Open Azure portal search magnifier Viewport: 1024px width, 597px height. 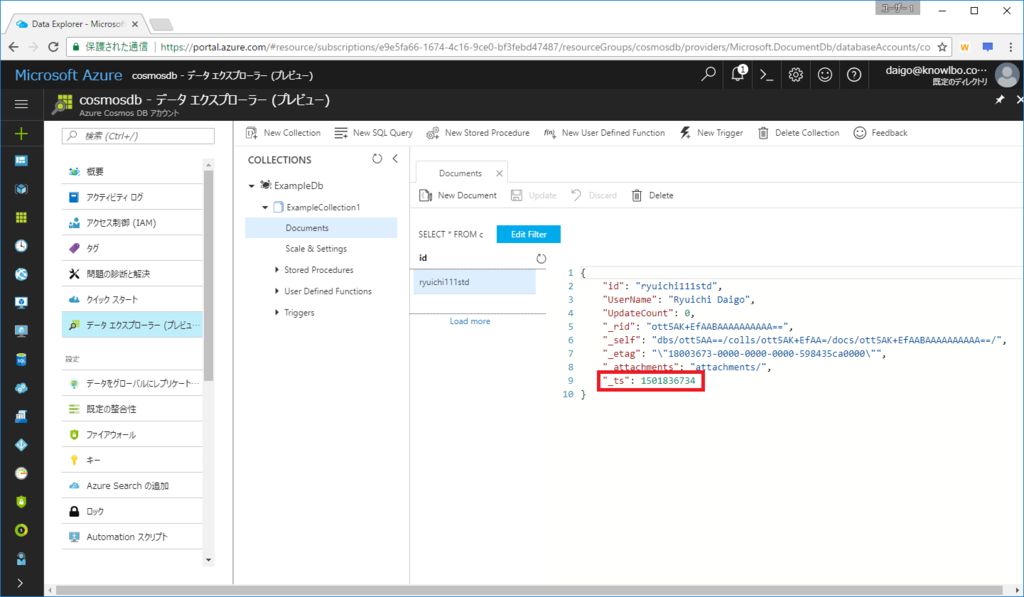708,74
